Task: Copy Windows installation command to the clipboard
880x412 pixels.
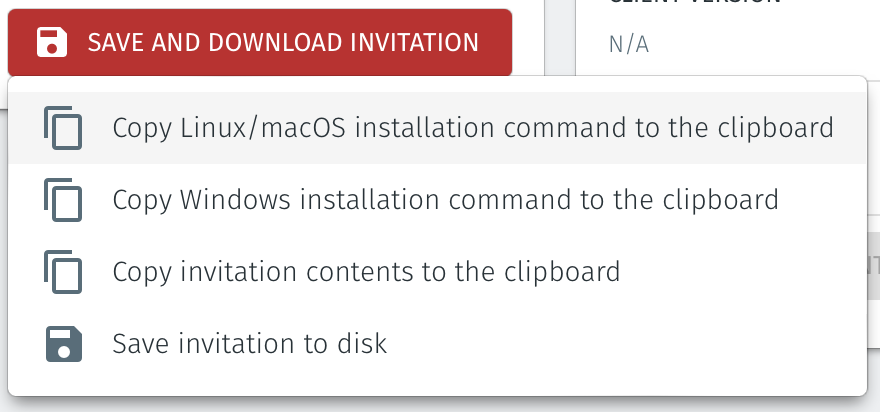Action: click(445, 200)
